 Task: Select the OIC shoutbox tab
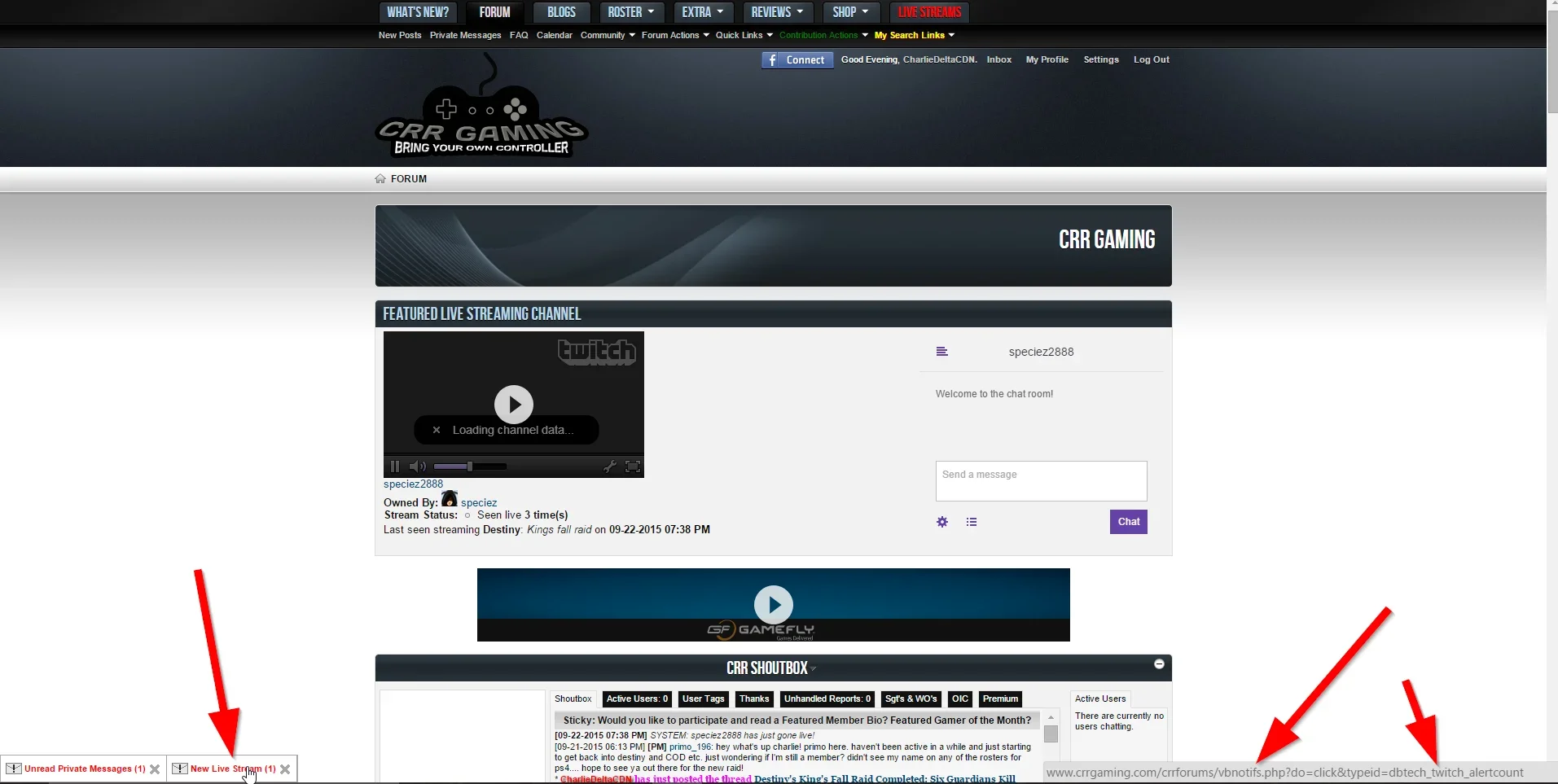[960, 699]
